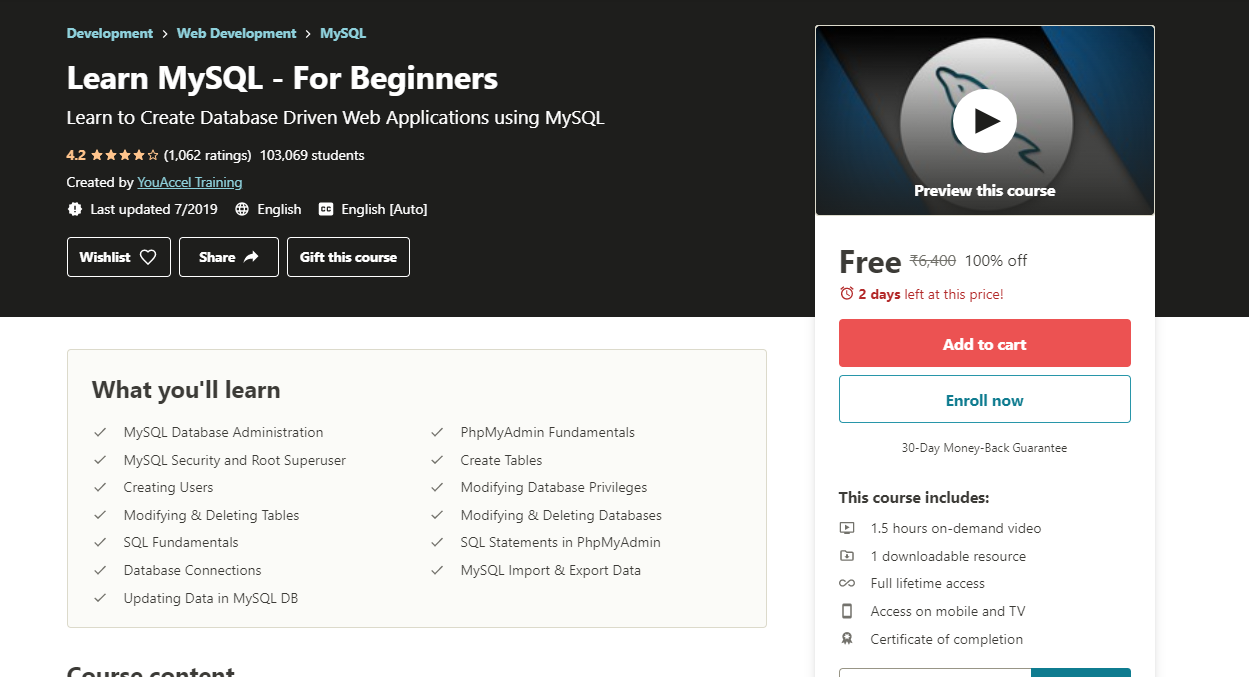Click the clock icon beside Last updated 7/2019
1249x688 pixels.
pyautogui.click(x=75, y=209)
